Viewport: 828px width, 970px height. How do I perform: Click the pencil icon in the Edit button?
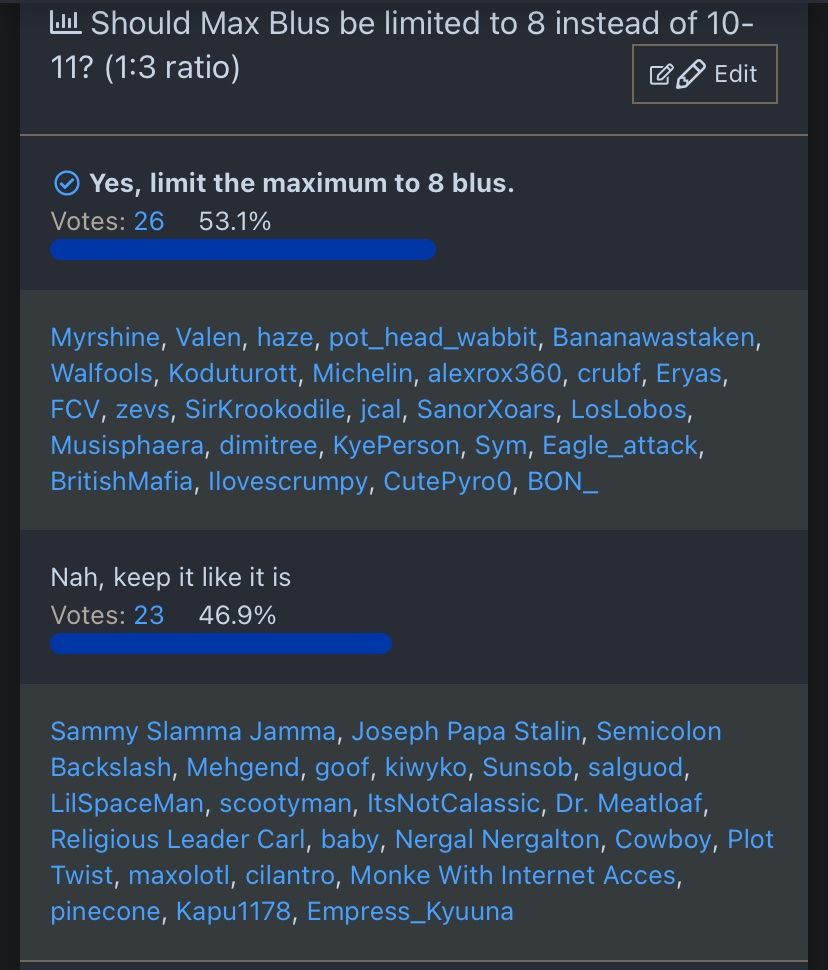point(691,74)
